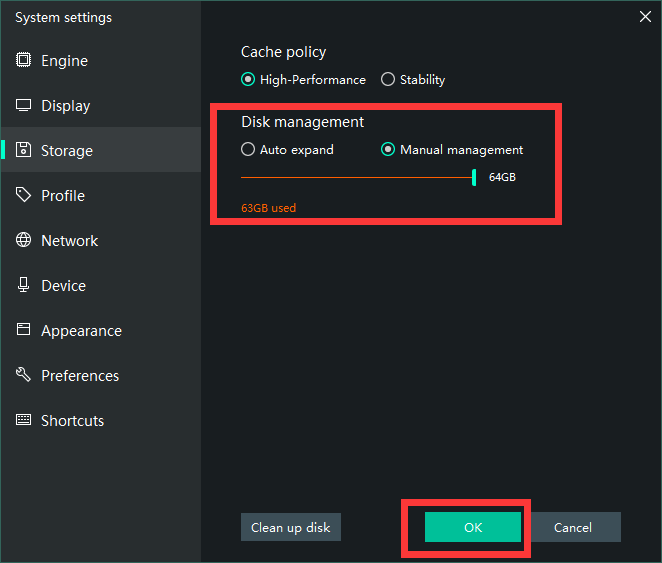The image size is (662, 563).
Task: Switch to the Network settings label
Action: [69, 241]
